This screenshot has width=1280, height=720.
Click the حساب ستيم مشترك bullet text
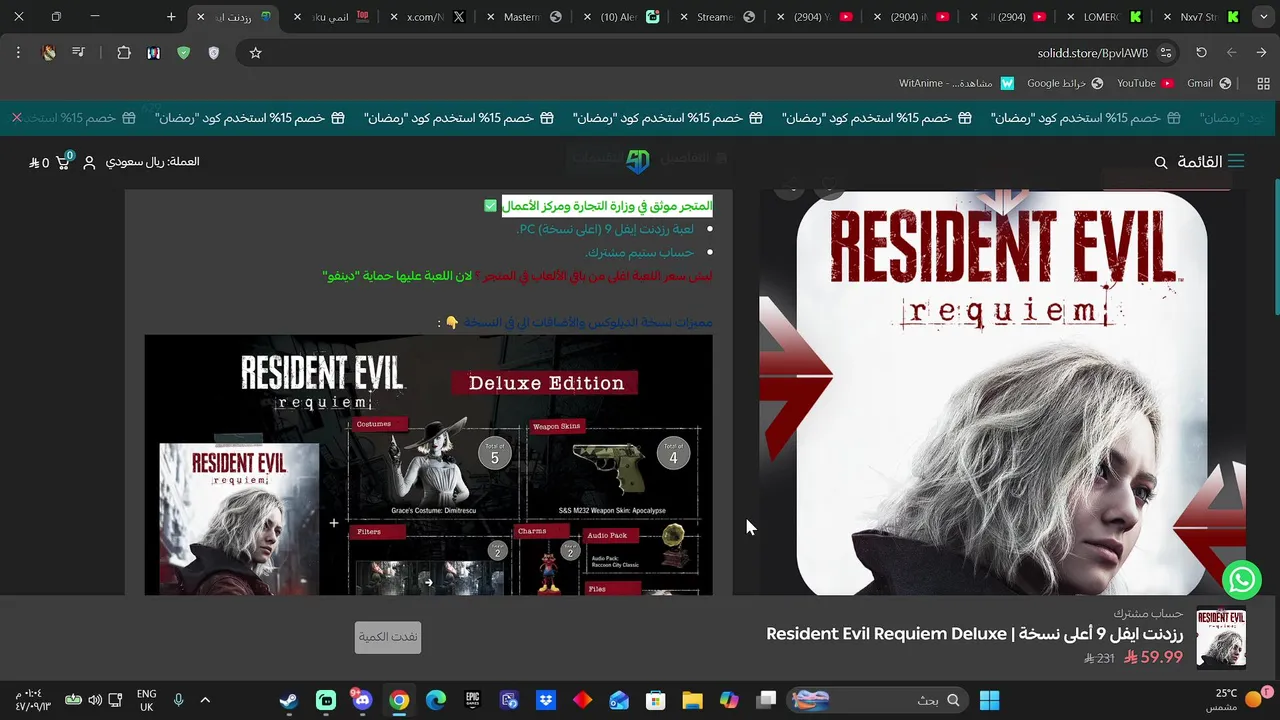pyautogui.click(x=640, y=253)
